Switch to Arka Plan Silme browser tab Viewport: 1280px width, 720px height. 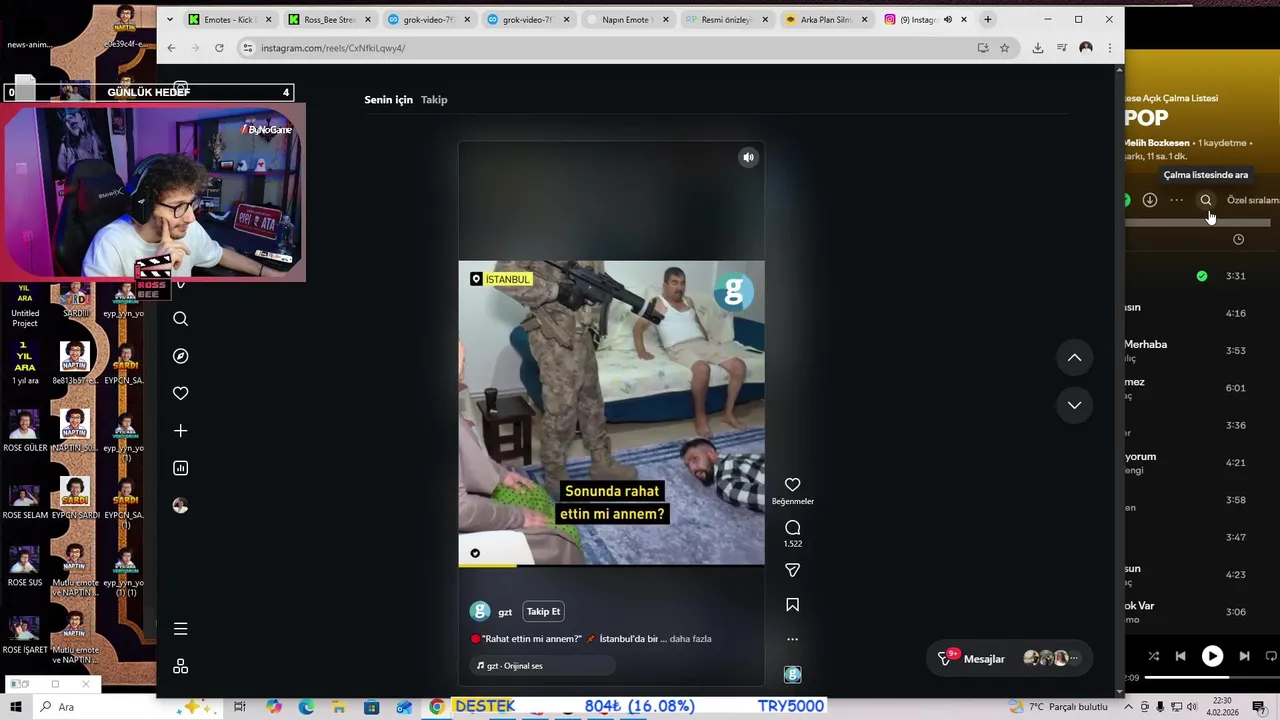(826, 19)
